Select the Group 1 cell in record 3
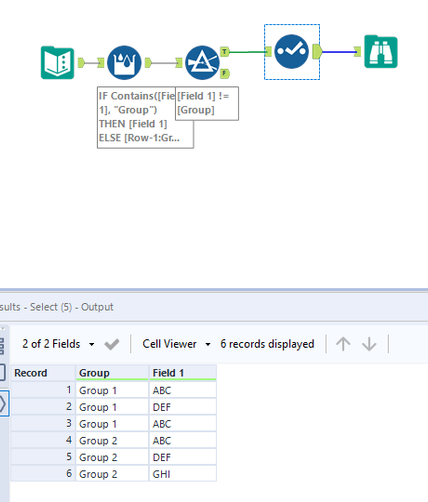Image resolution: width=428 pixels, height=502 pixels. [112, 424]
